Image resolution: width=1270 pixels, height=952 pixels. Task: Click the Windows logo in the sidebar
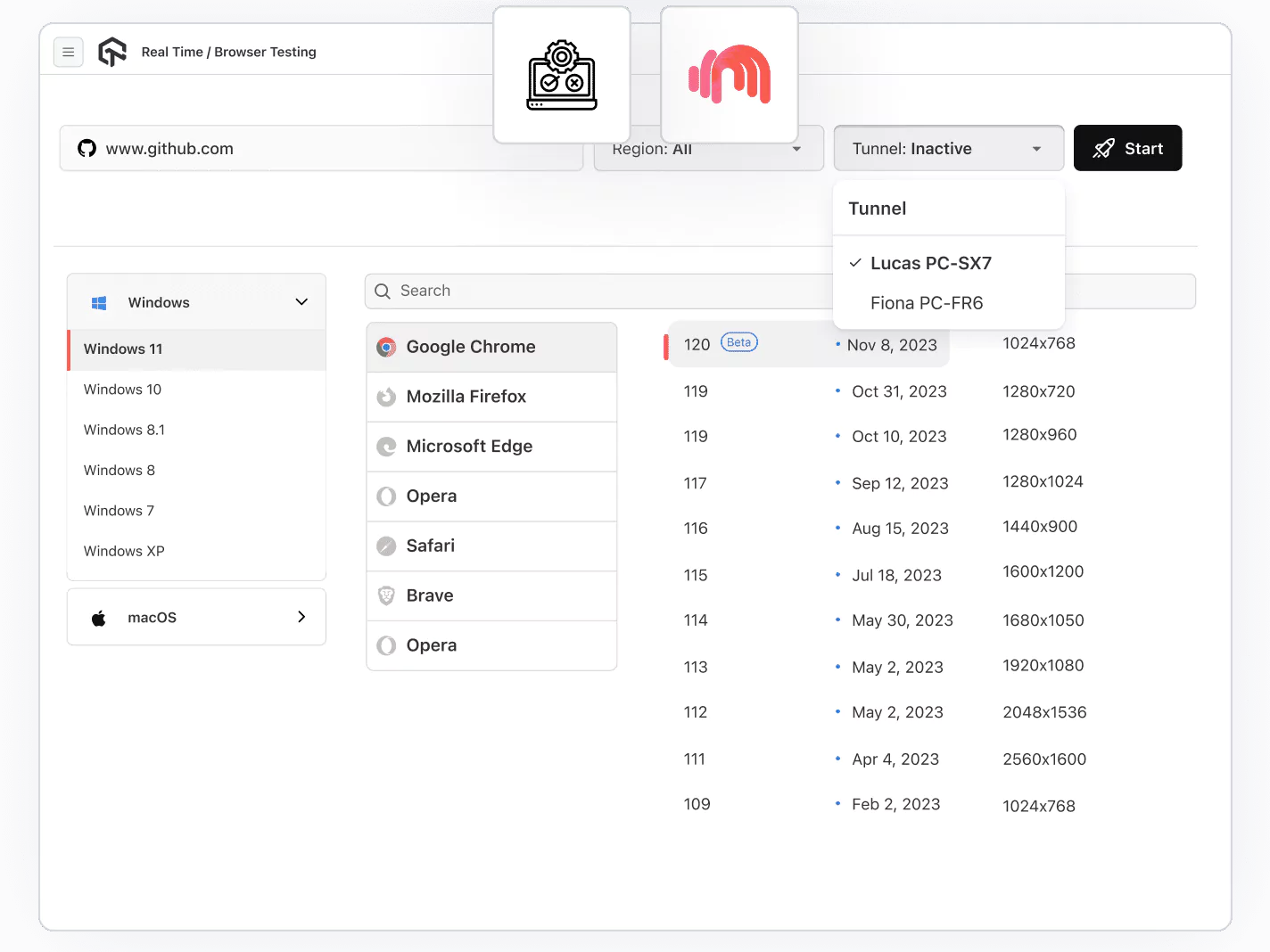click(98, 302)
